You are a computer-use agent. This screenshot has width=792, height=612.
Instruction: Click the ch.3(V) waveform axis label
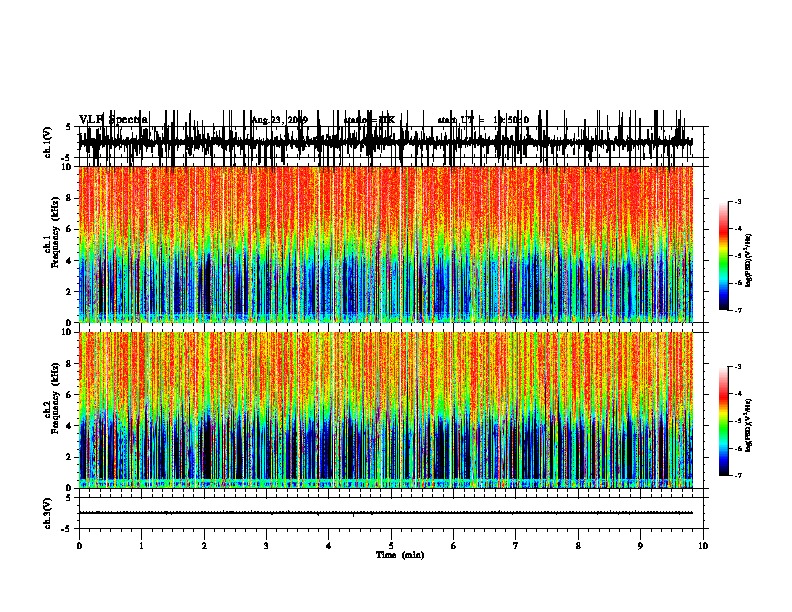(x=47, y=513)
